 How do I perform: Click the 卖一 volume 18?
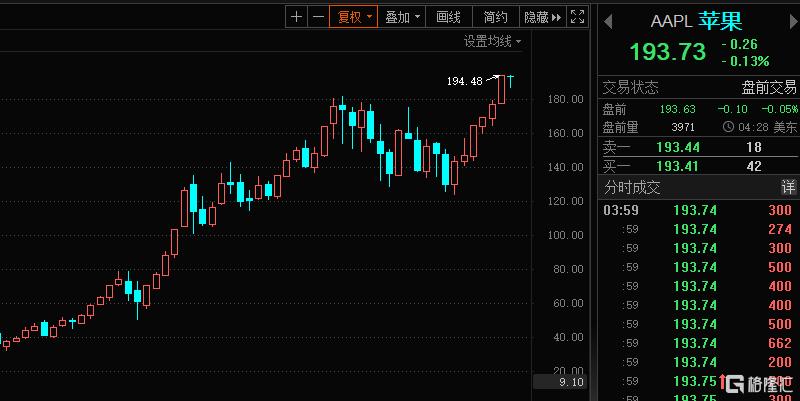[754, 147]
